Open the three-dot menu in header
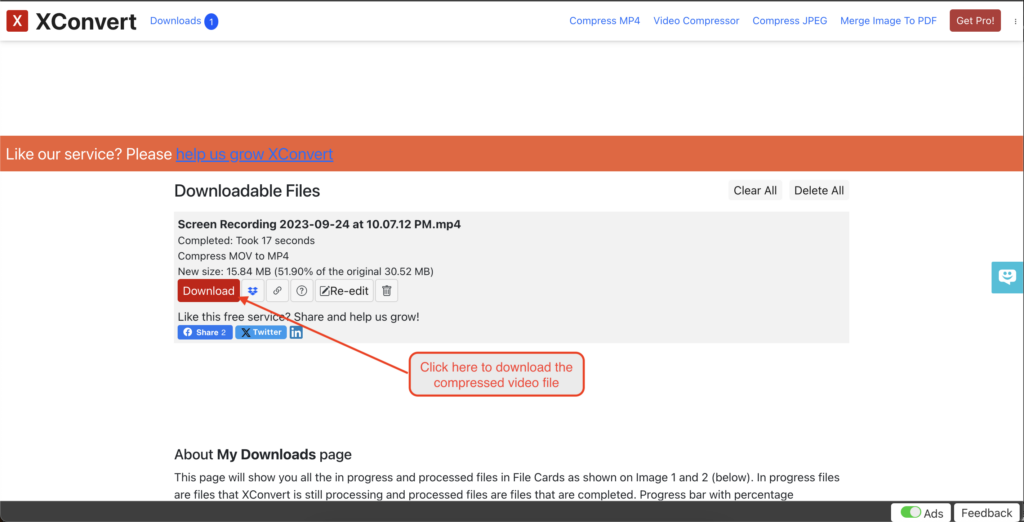 (1016, 21)
